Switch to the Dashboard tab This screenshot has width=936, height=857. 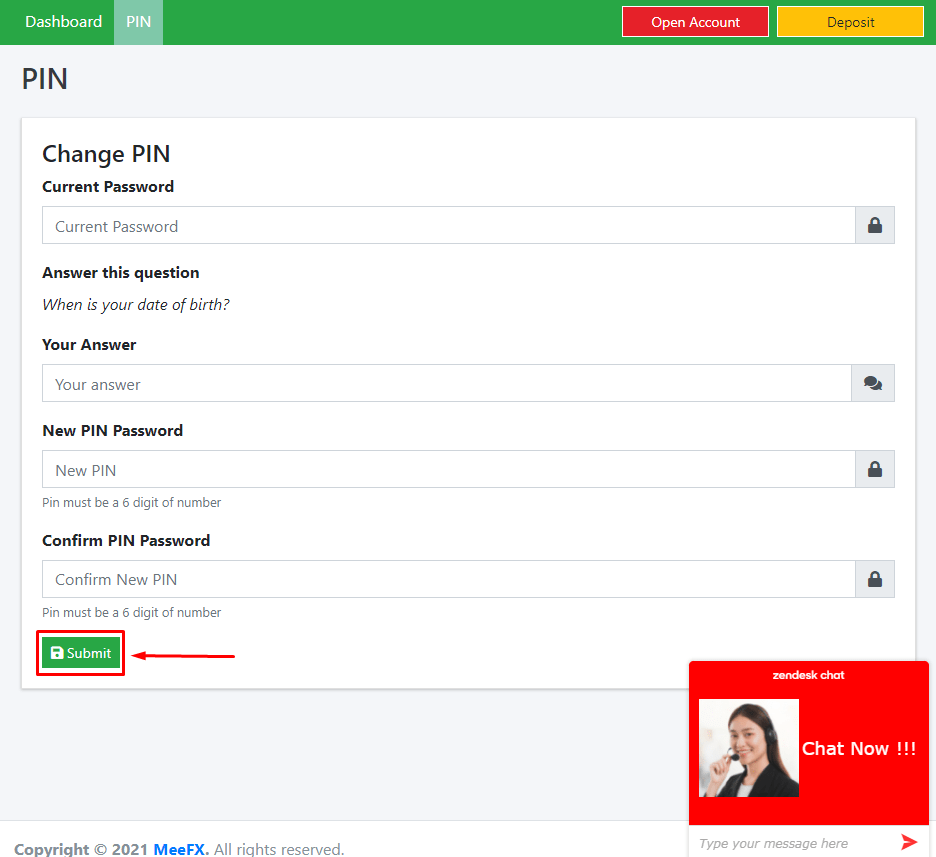62,21
